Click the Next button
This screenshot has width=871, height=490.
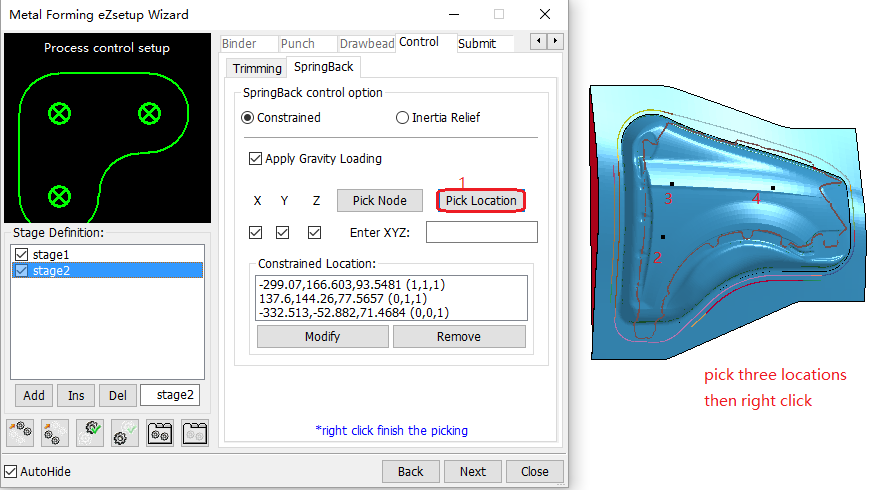(473, 472)
